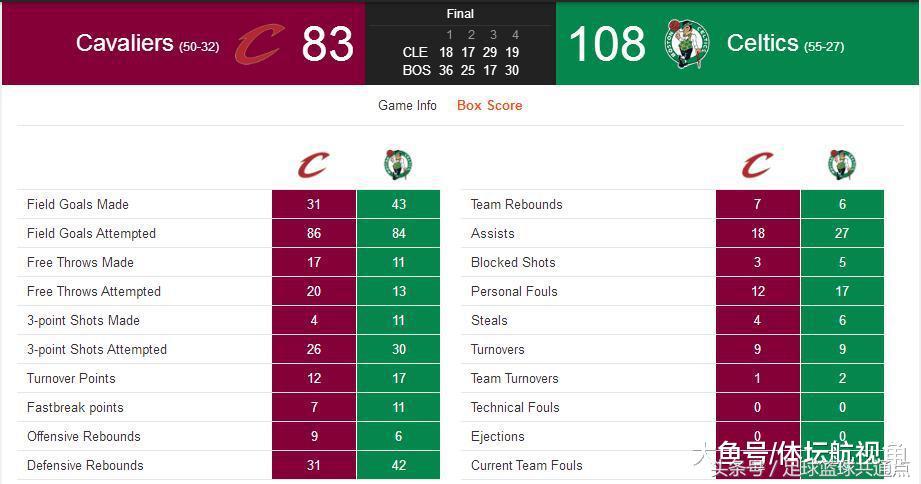
Task: Click the Cavaliers logo in the score header
Action: [260, 44]
